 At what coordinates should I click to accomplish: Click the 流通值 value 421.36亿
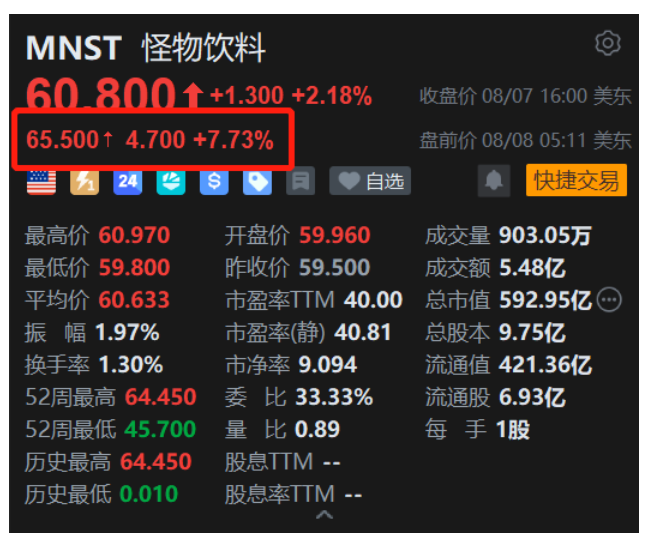tap(545, 365)
